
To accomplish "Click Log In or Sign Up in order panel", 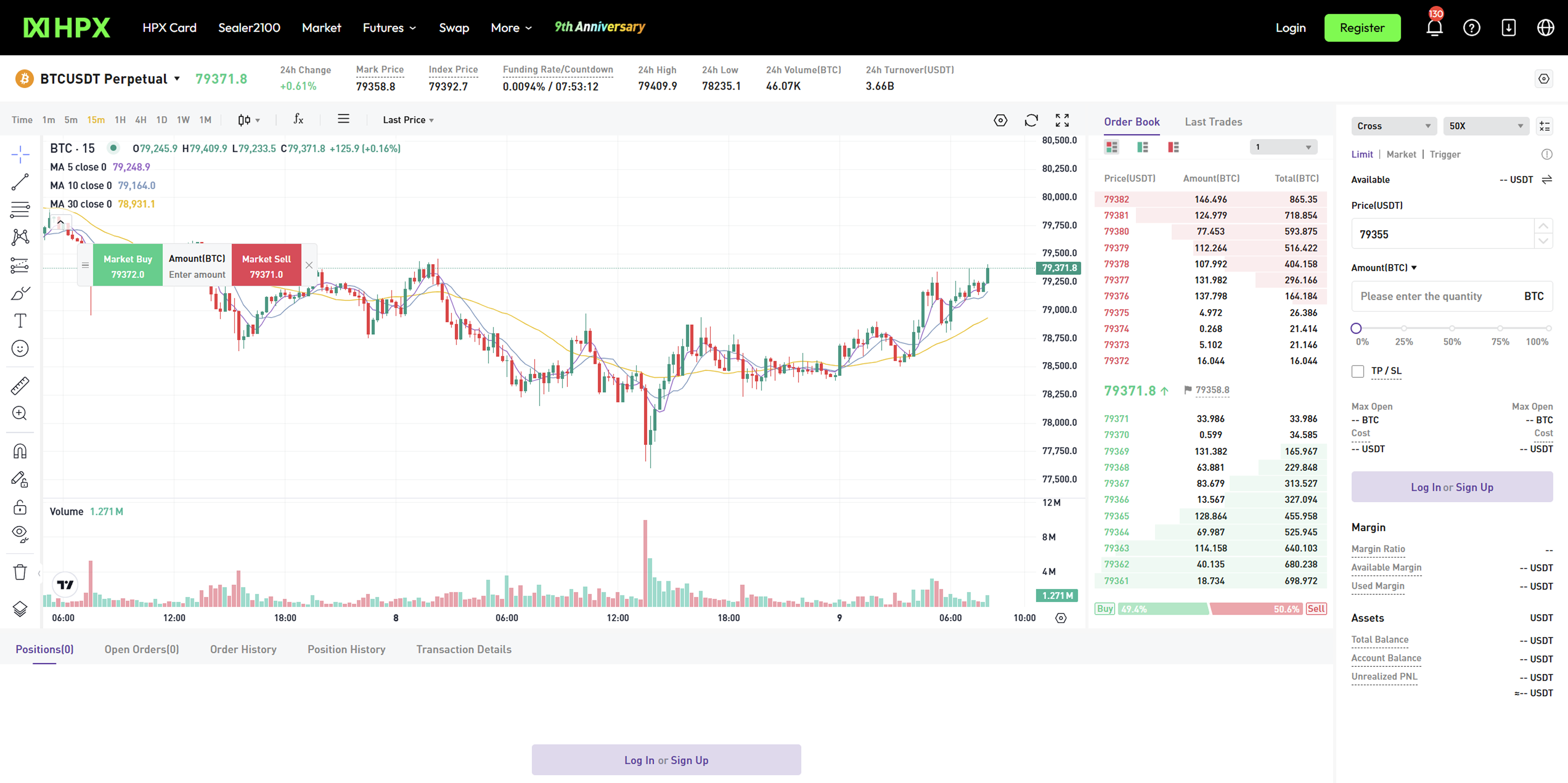I will pyautogui.click(x=1452, y=487).
